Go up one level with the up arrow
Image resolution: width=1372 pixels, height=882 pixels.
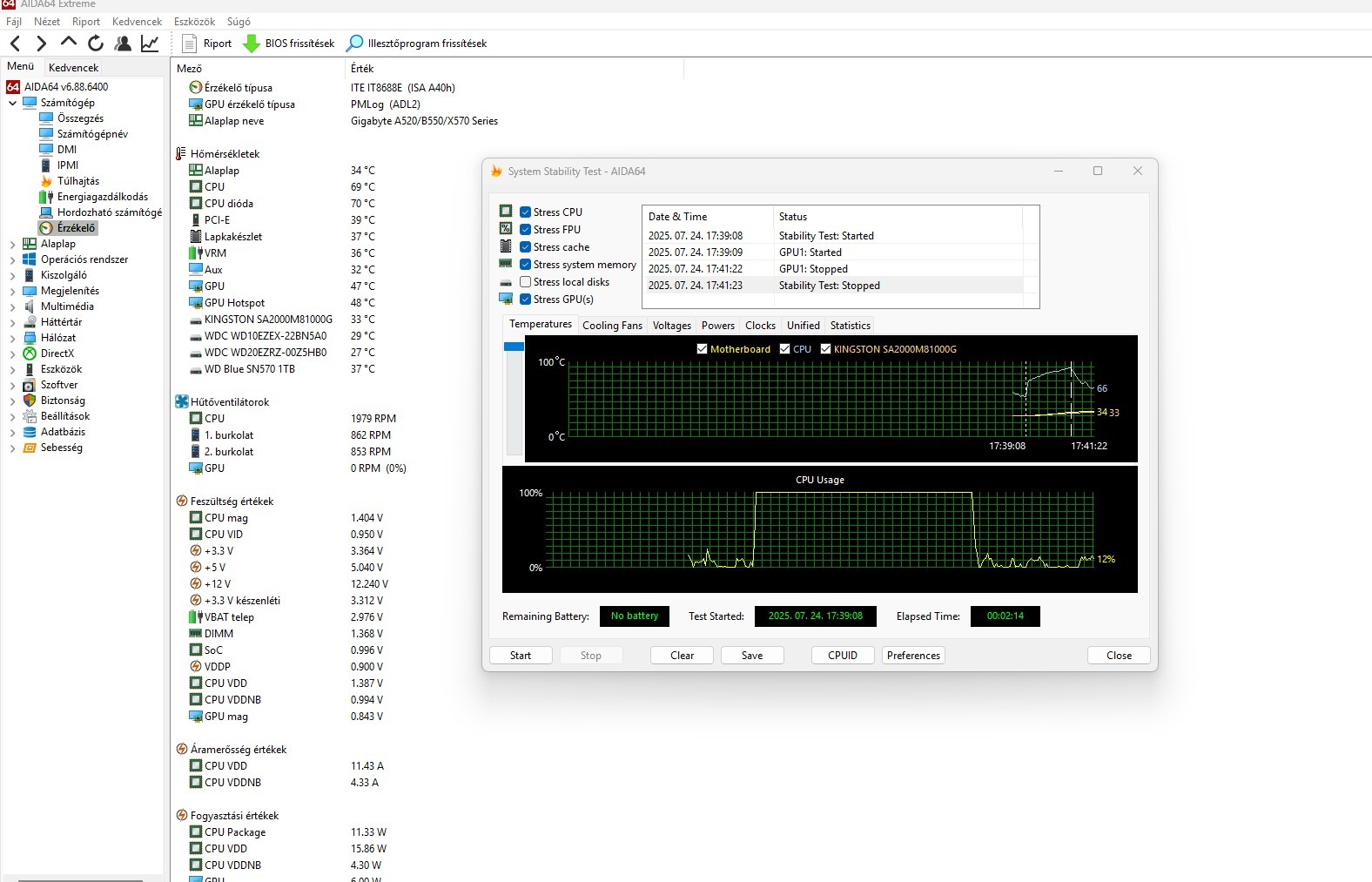coord(69,43)
